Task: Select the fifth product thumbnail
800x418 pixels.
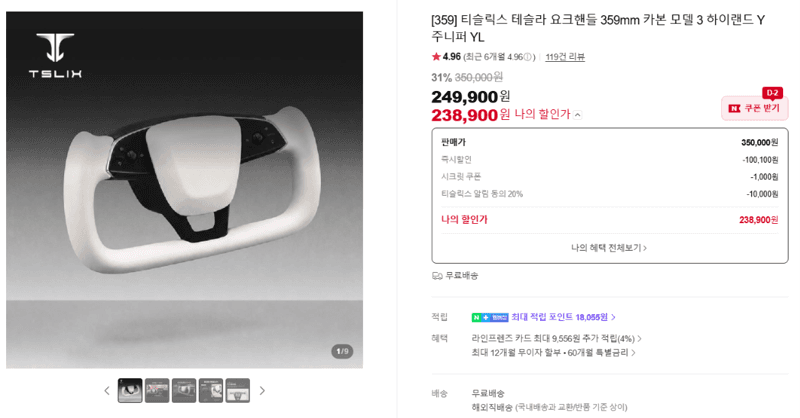Action: pos(238,390)
